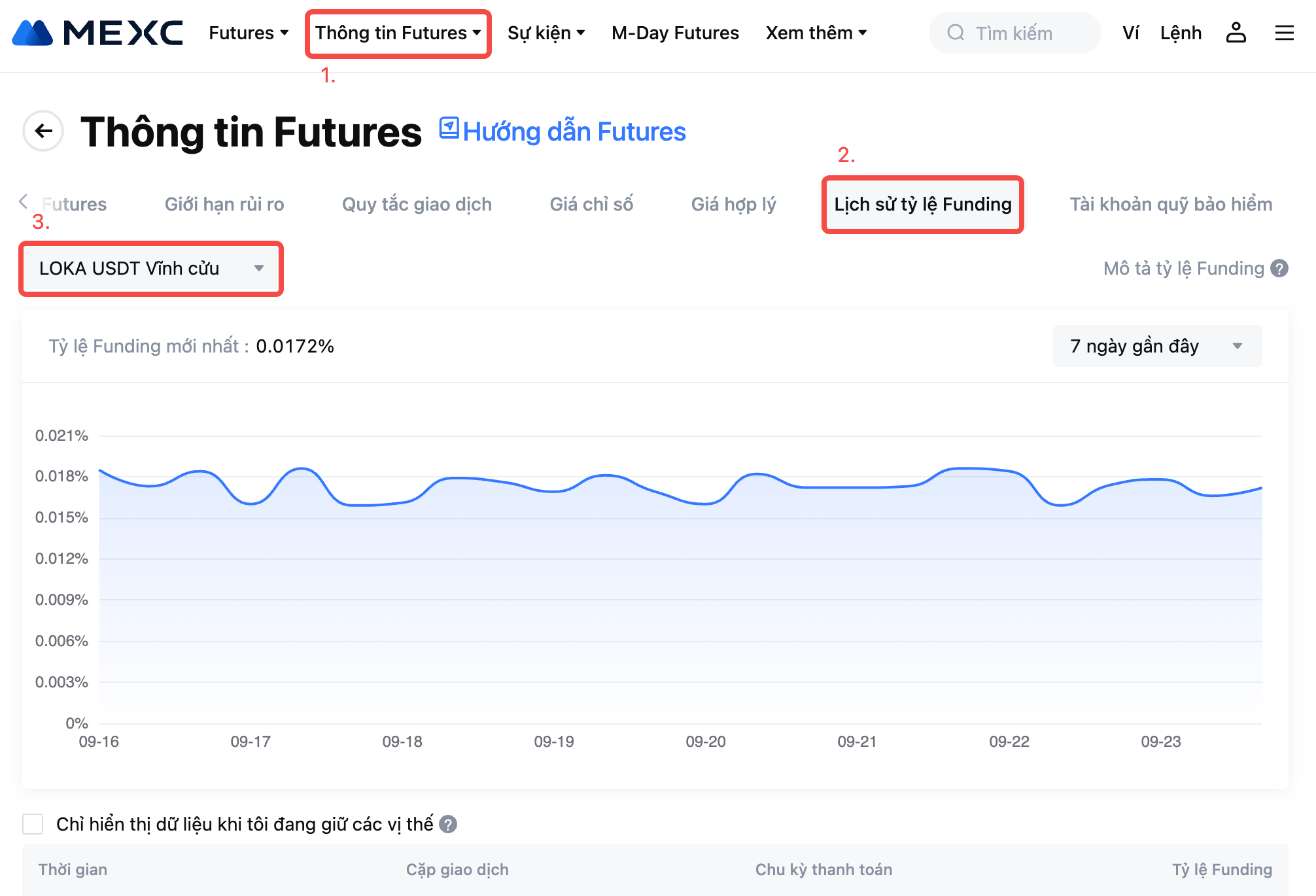Enable only show data for held positions

[x=33, y=824]
